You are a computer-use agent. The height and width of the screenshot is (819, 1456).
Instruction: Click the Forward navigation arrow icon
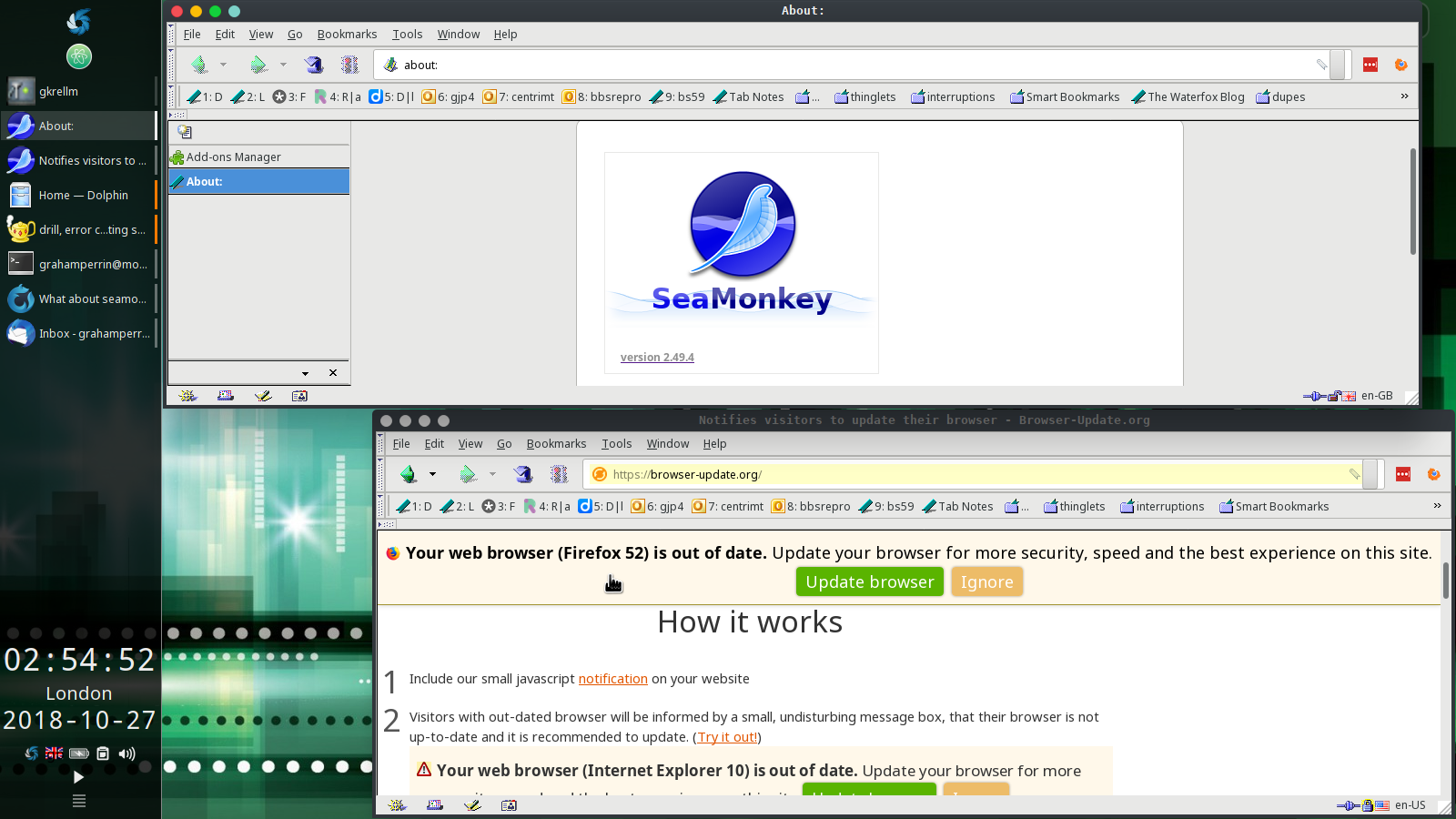tap(258, 64)
